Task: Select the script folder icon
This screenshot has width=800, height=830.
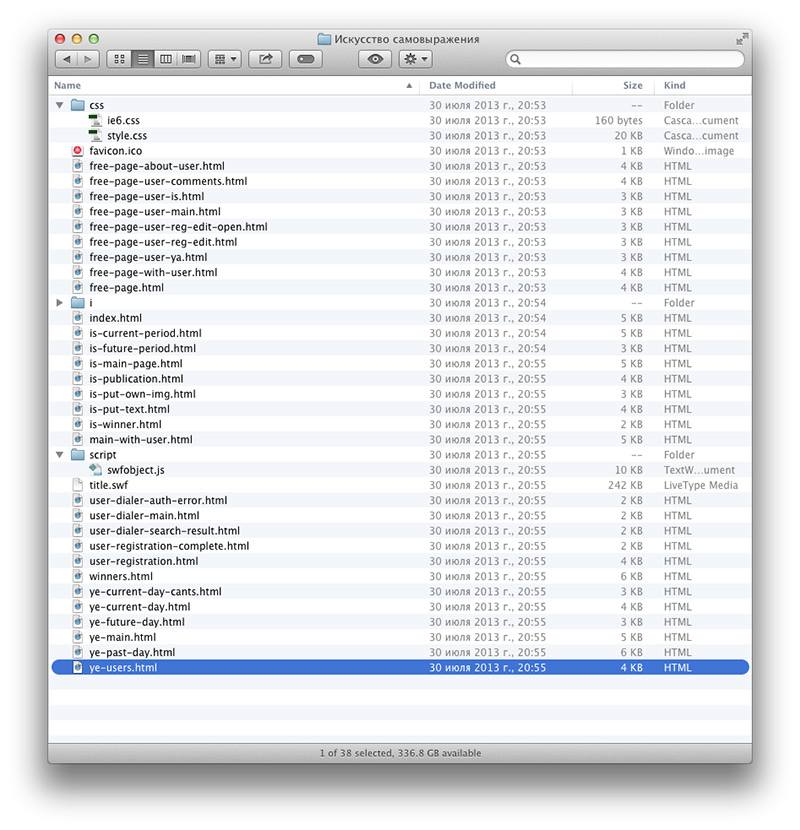Action: pos(78,454)
